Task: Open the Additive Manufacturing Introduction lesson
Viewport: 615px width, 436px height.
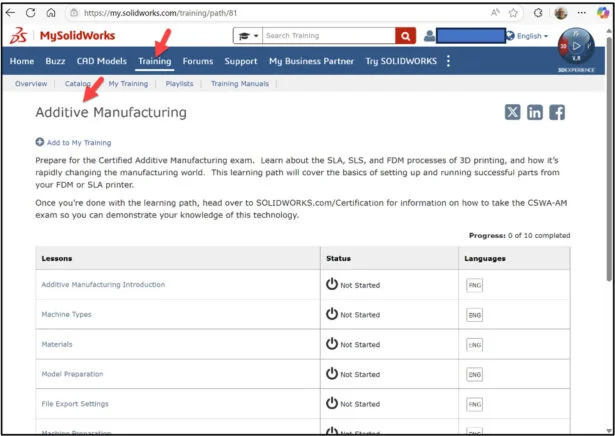Action: coord(103,285)
